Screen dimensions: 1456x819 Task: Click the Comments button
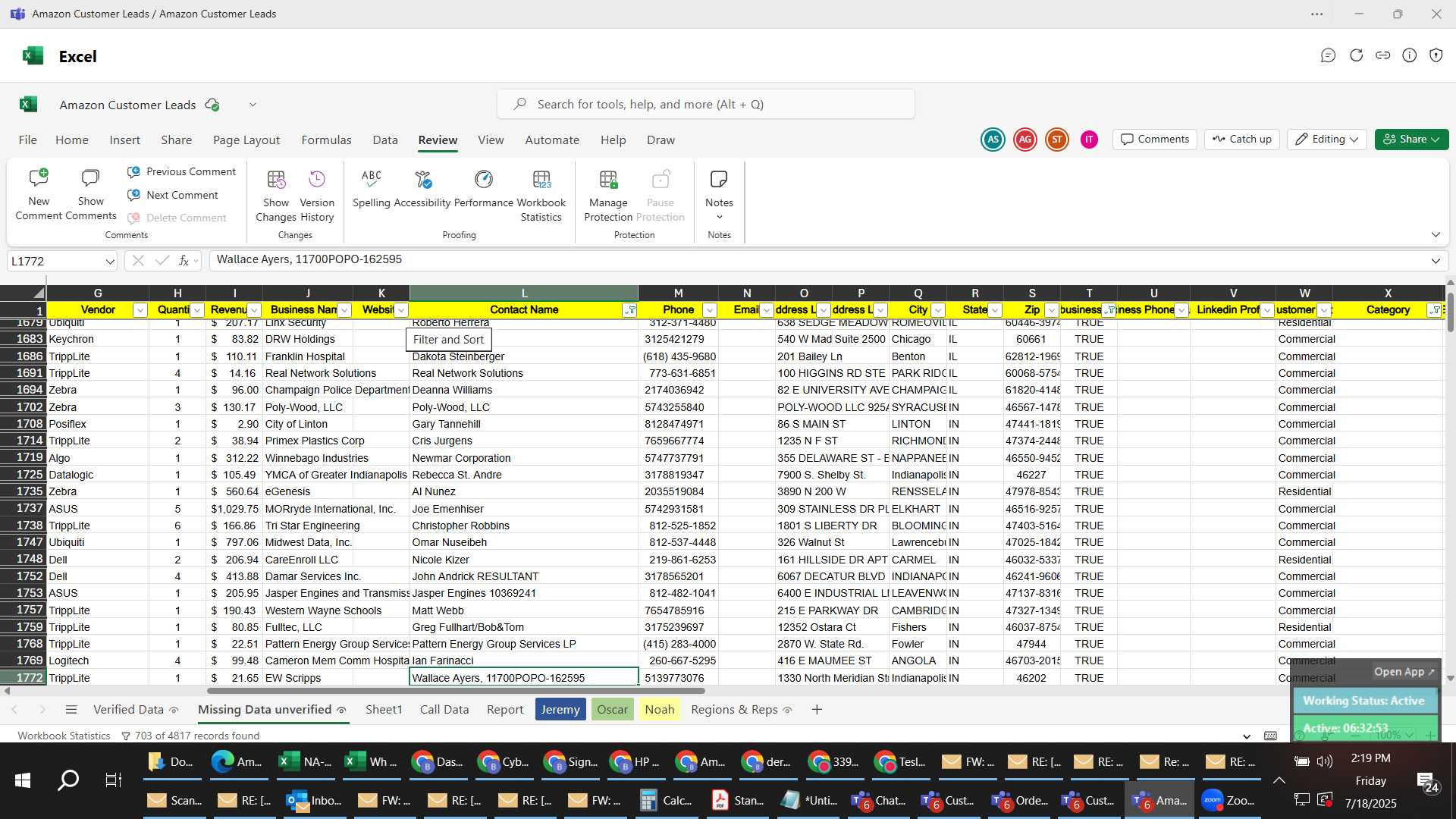[x=1155, y=140]
